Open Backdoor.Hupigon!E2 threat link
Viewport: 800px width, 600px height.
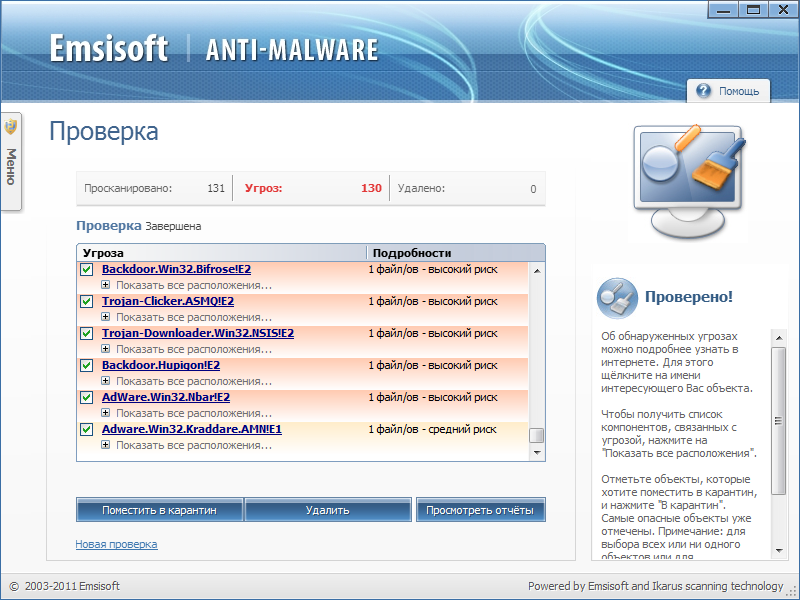coord(161,365)
